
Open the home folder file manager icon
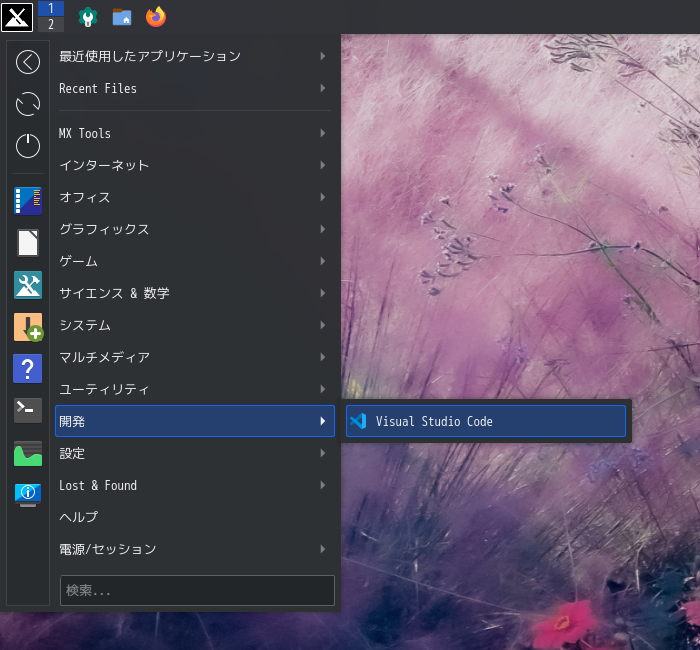pyautogui.click(x=122, y=17)
